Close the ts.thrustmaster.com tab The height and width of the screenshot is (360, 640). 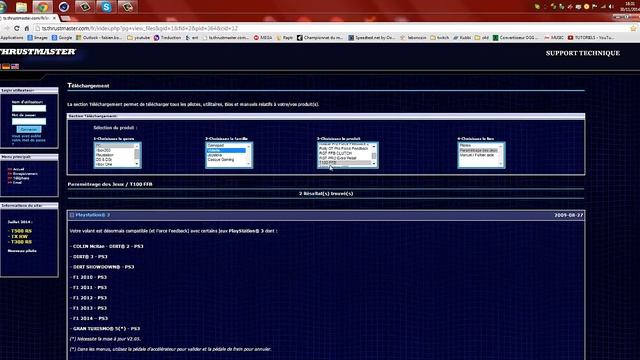point(54,18)
